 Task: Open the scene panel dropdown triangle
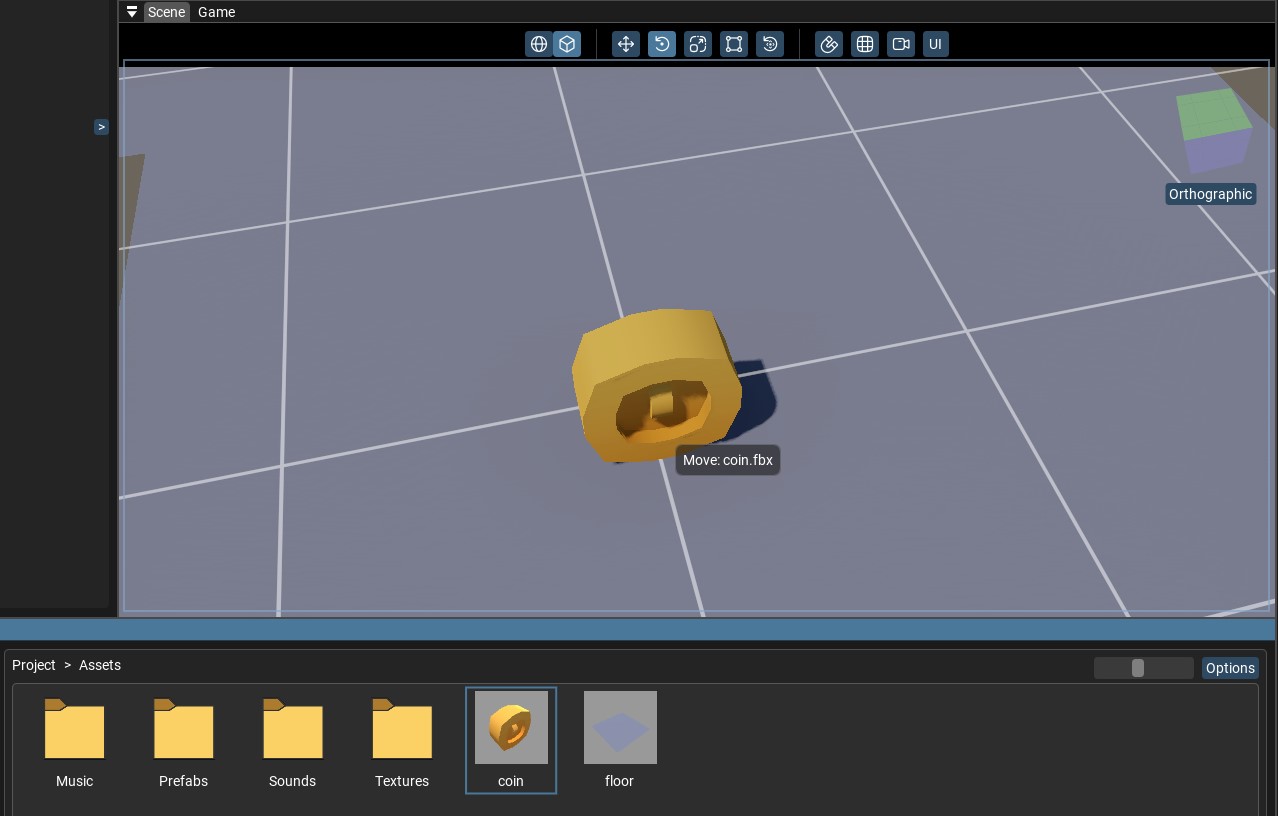pyautogui.click(x=132, y=12)
